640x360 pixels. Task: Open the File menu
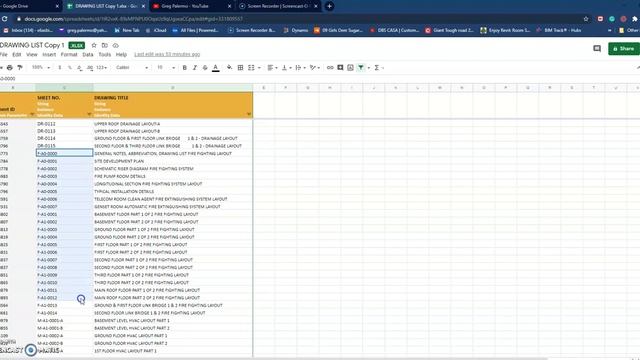(4, 54)
